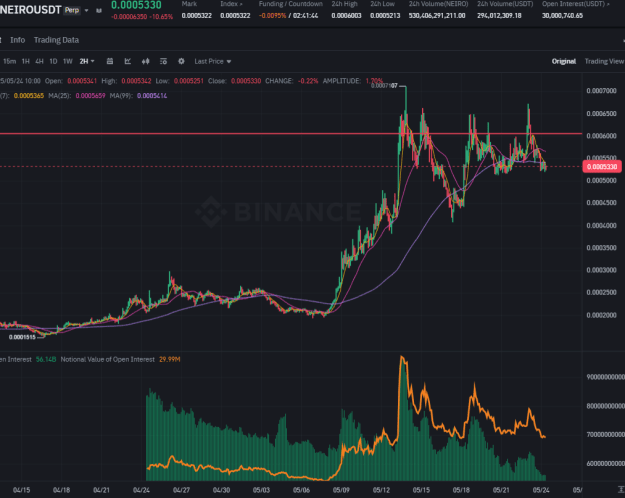Click the 0.0007107 high marker label
The image size is (625, 498).
pyautogui.click(x=384, y=86)
